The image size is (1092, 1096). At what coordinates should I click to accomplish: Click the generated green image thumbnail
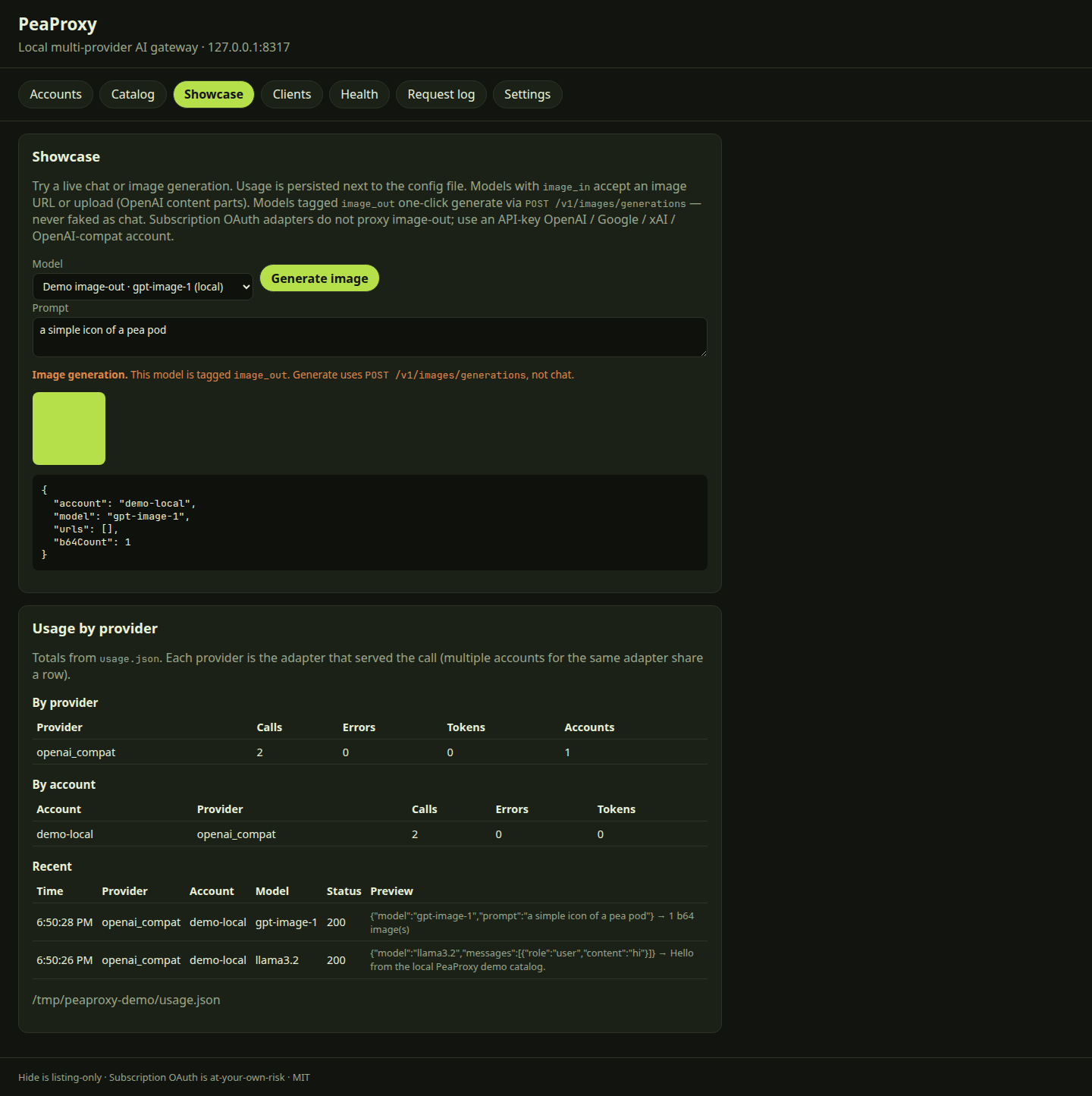pyautogui.click(x=69, y=429)
